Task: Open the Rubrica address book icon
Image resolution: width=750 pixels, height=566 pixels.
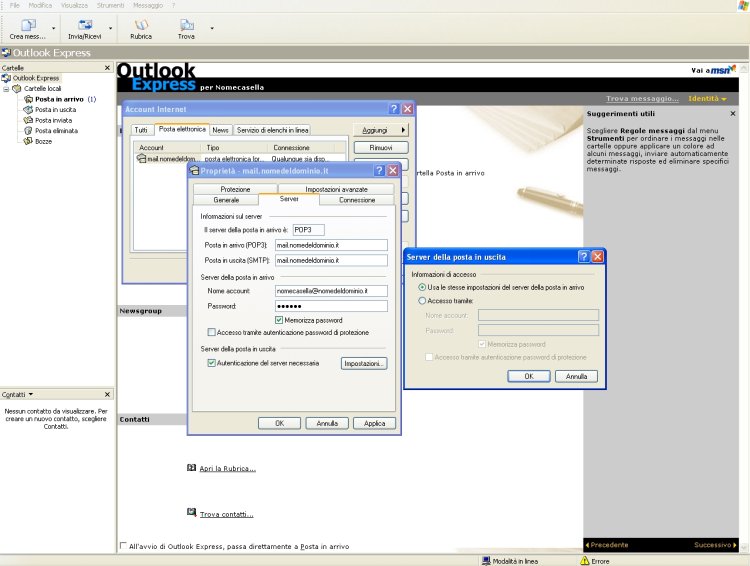Action: [141, 25]
